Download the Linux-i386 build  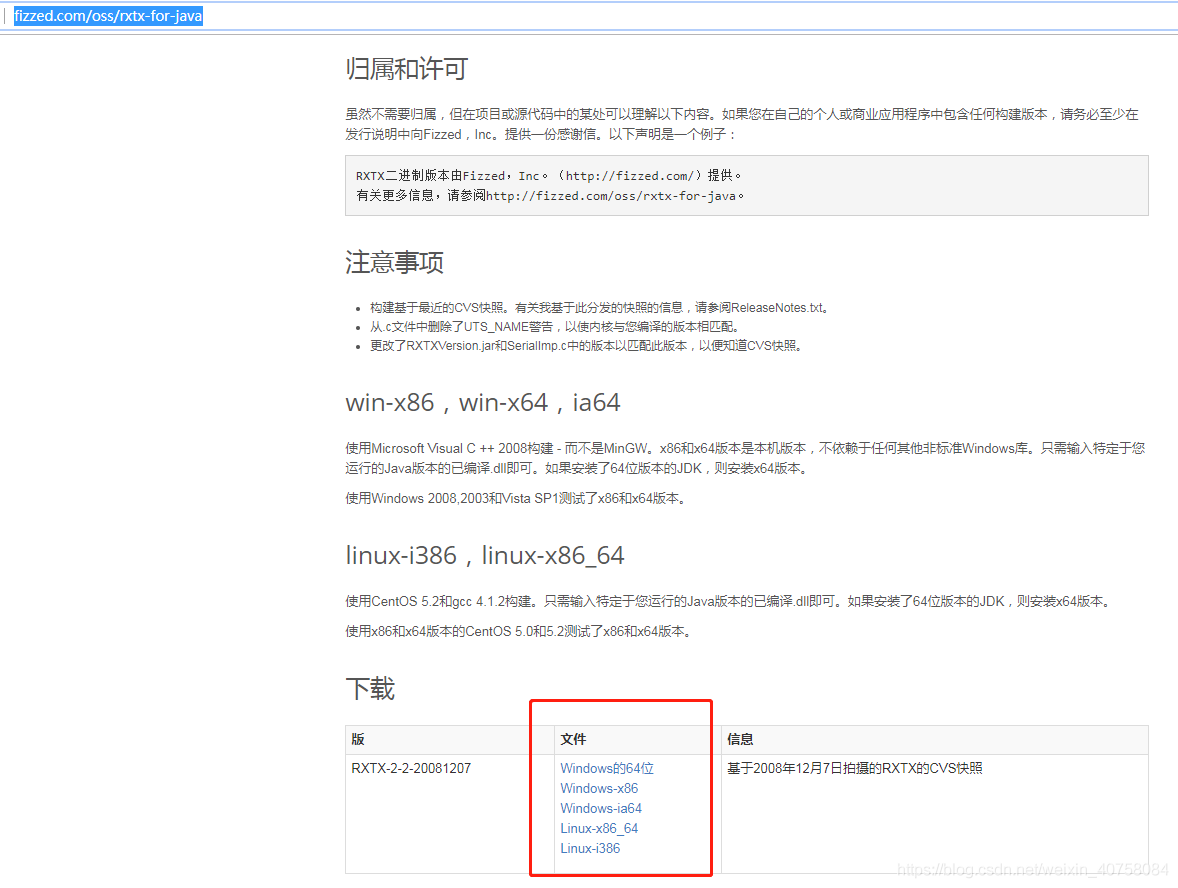tap(590, 848)
